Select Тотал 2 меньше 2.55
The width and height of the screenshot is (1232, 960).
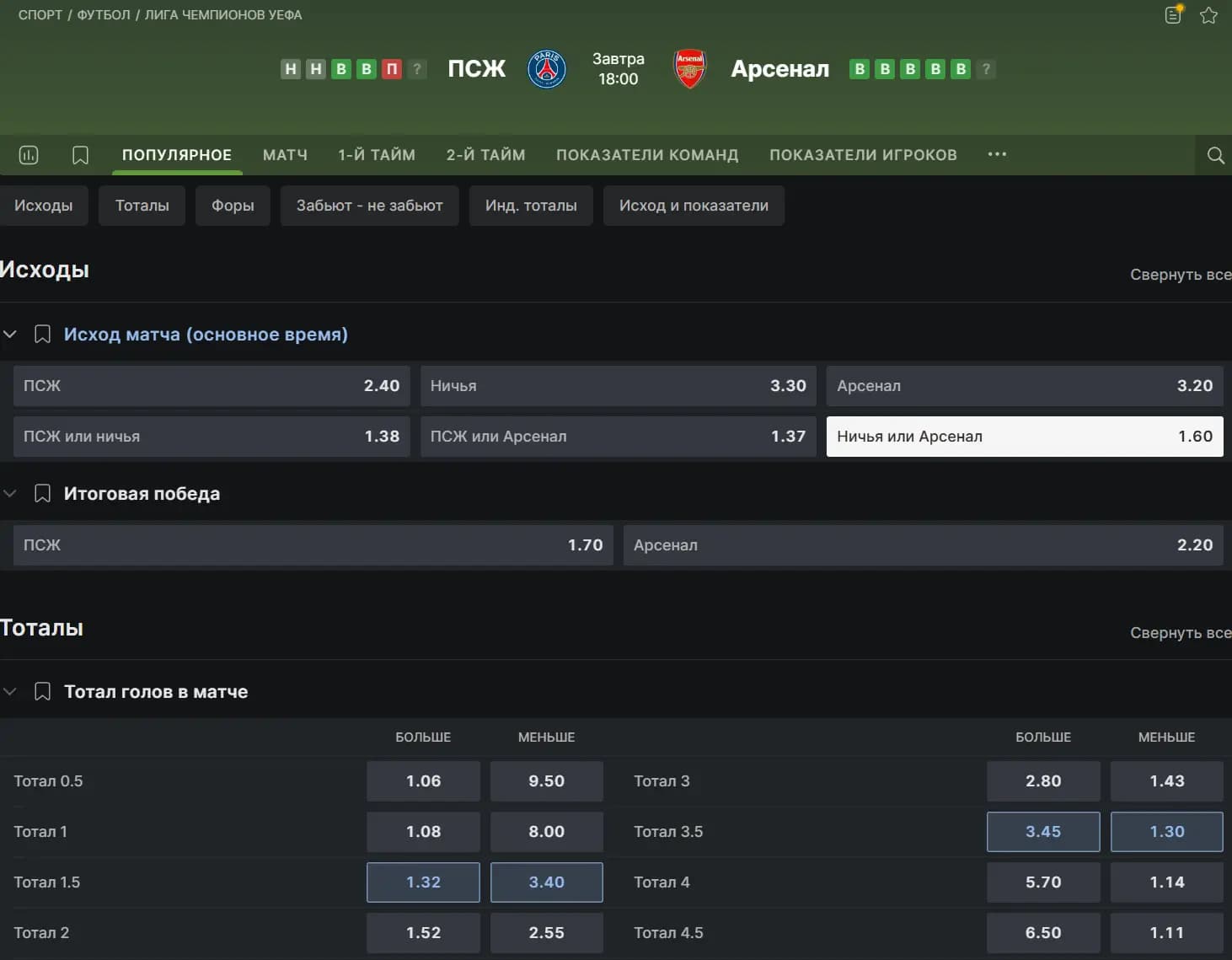pos(547,933)
